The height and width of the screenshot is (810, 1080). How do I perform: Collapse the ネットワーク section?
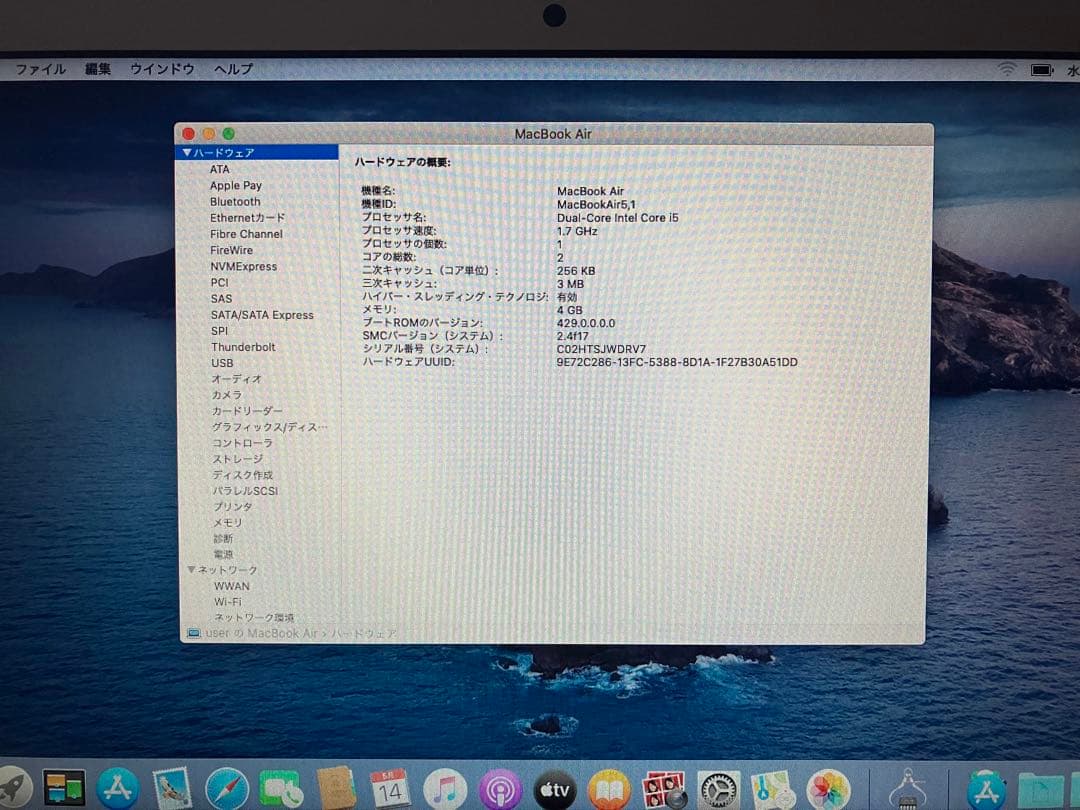[x=191, y=569]
